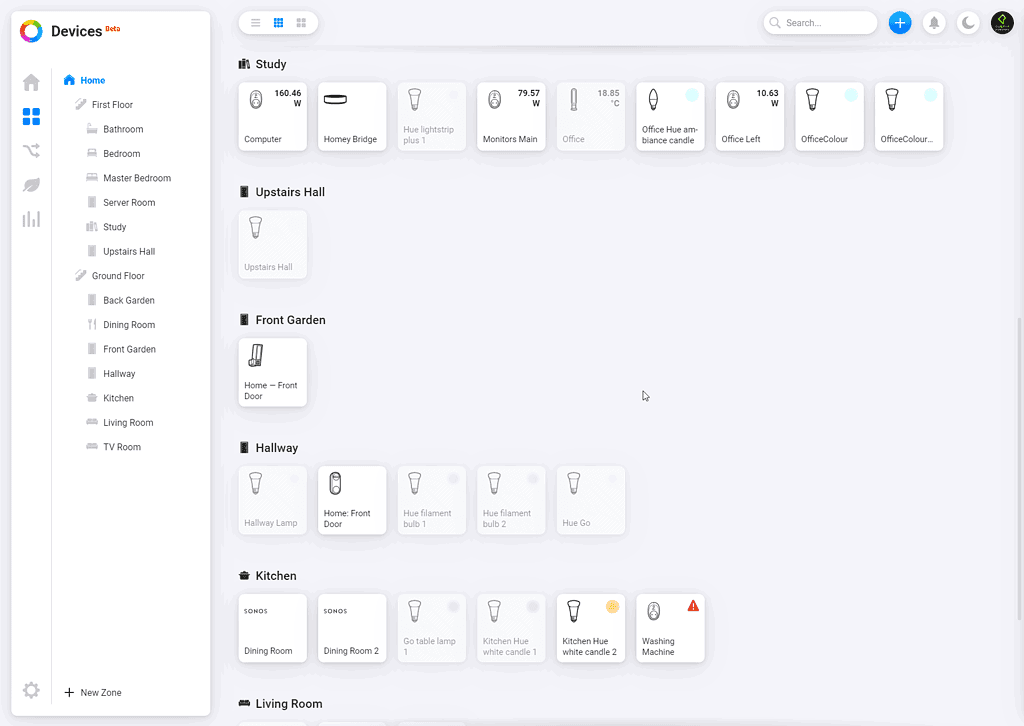Toggle the Hallway Lamp device tile
This screenshot has height=726, width=1024.
(272, 500)
